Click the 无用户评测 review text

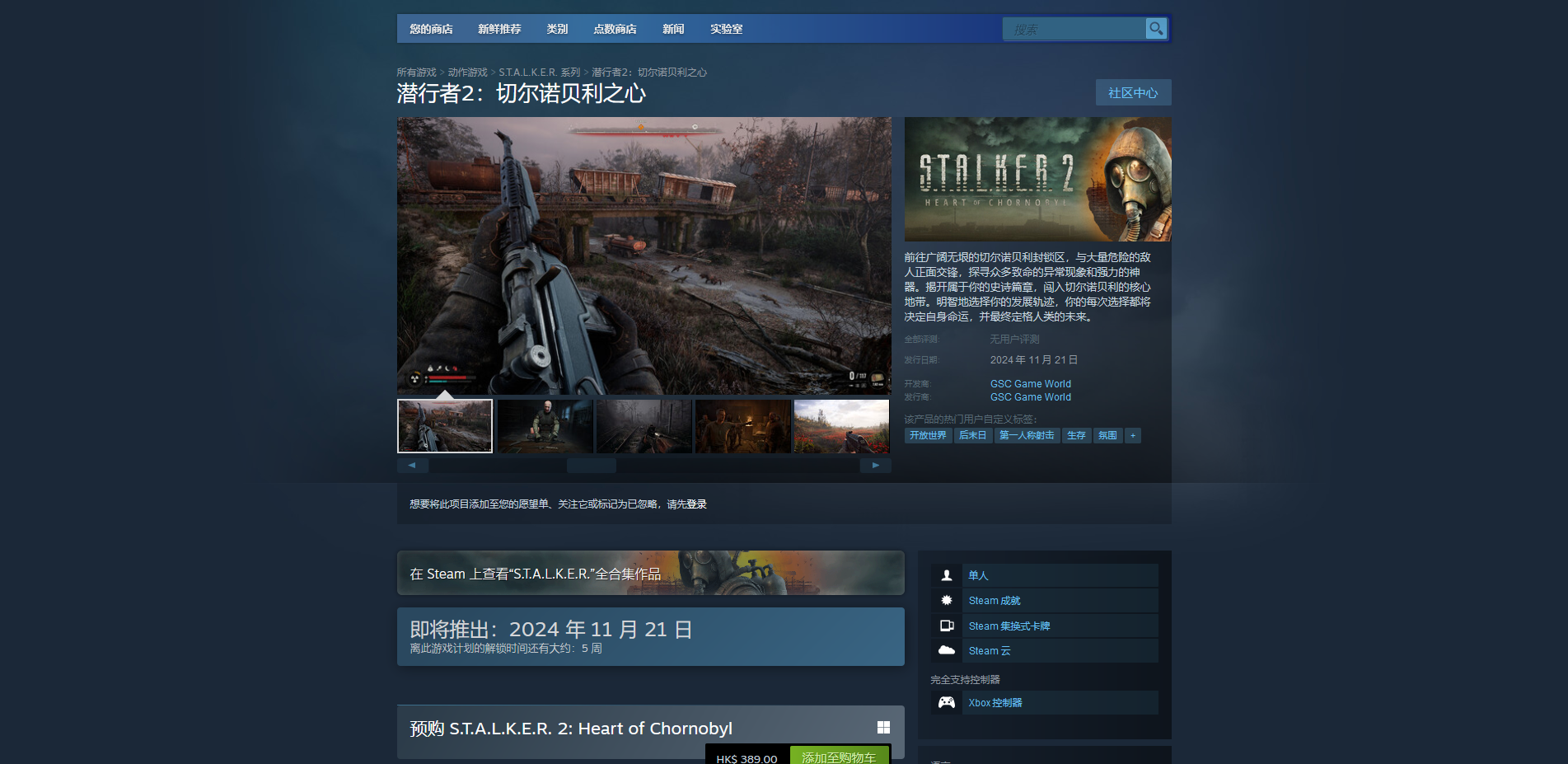tap(1014, 340)
